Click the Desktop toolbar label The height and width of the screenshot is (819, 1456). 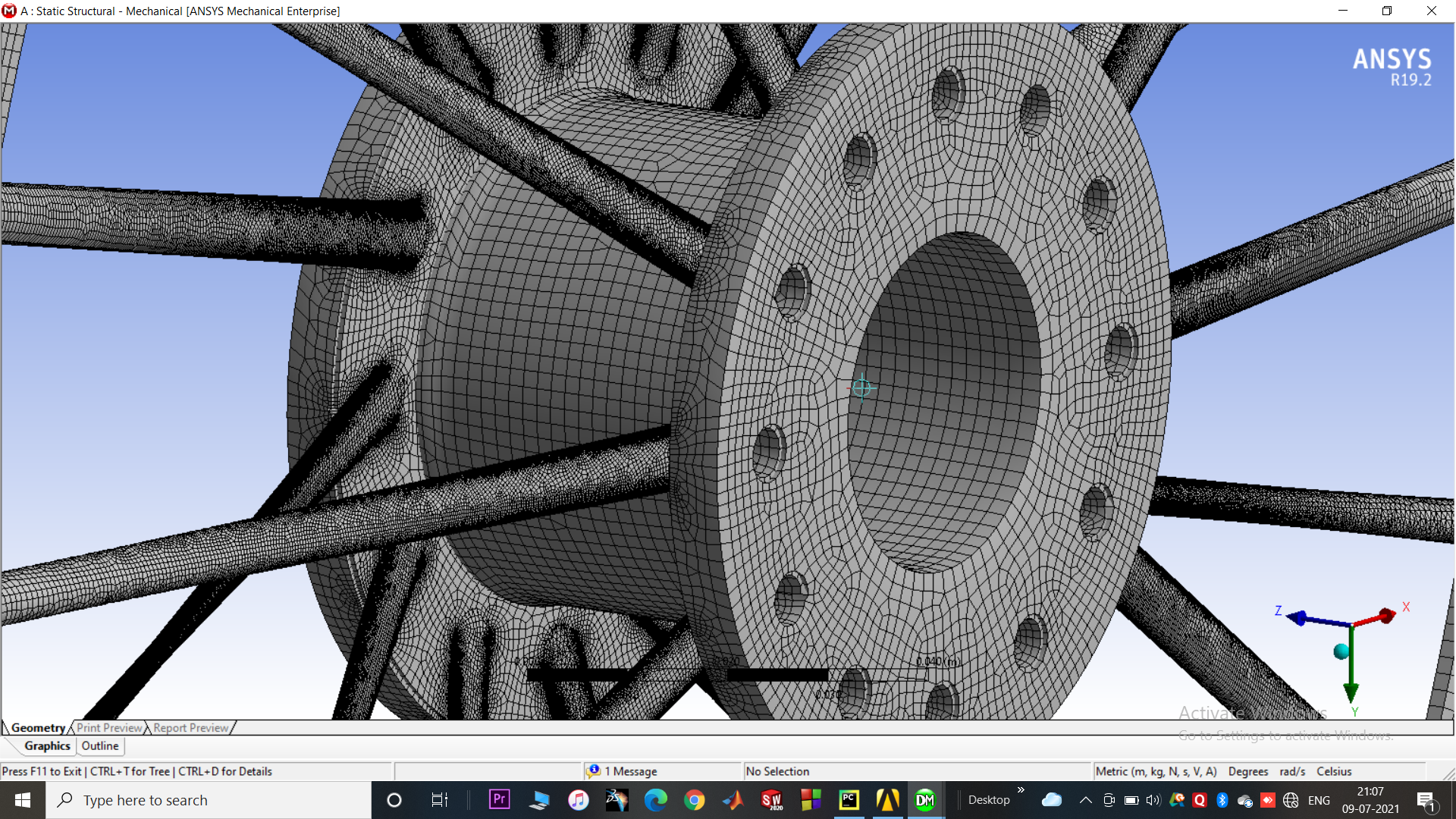click(989, 800)
